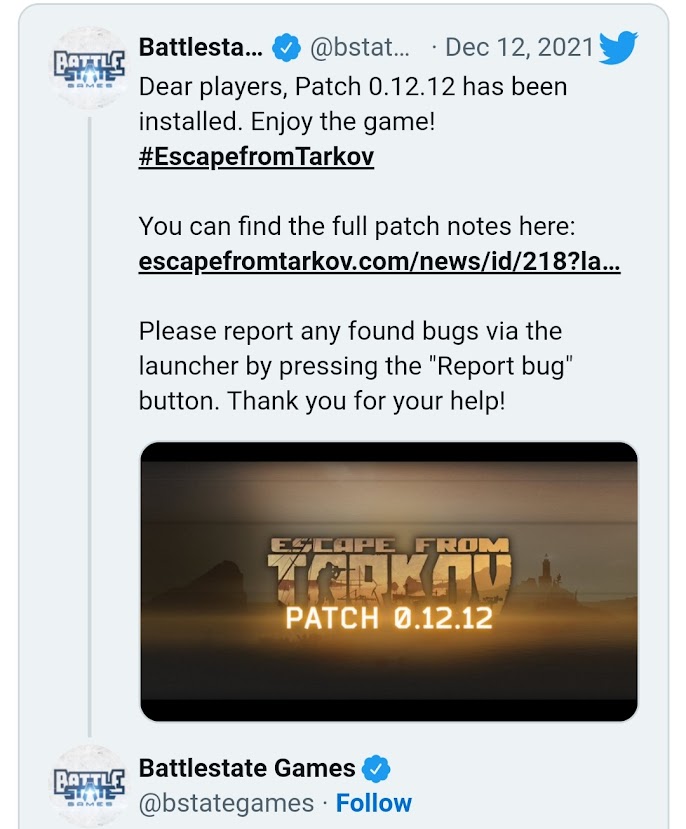Click the @bstat… handle in header

click(360, 48)
